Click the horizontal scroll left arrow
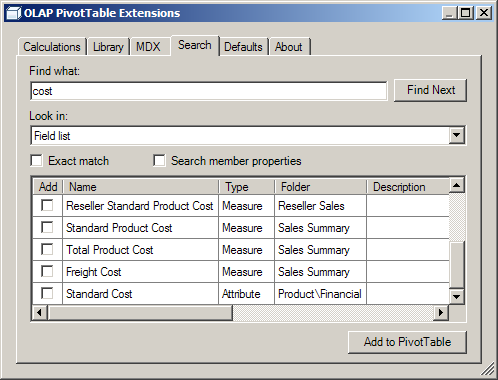Image resolution: width=498 pixels, height=380 pixels. (x=40, y=313)
